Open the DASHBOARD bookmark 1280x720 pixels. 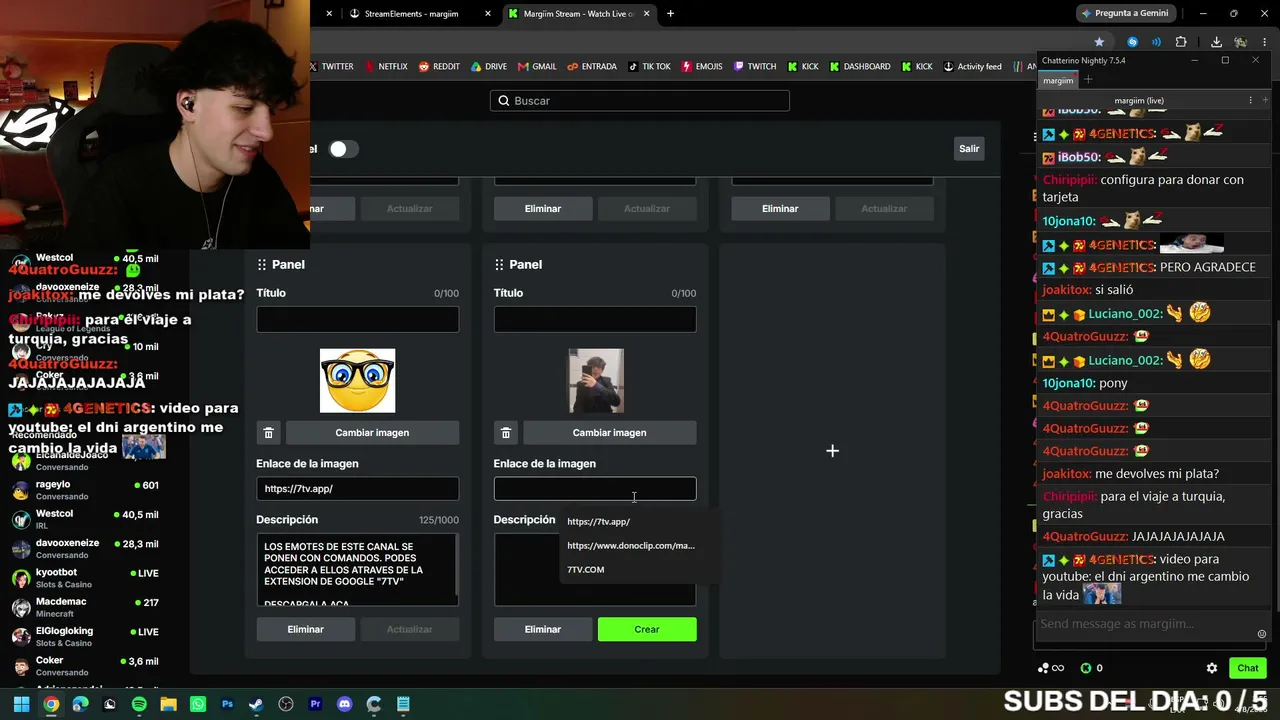coord(860,66)
